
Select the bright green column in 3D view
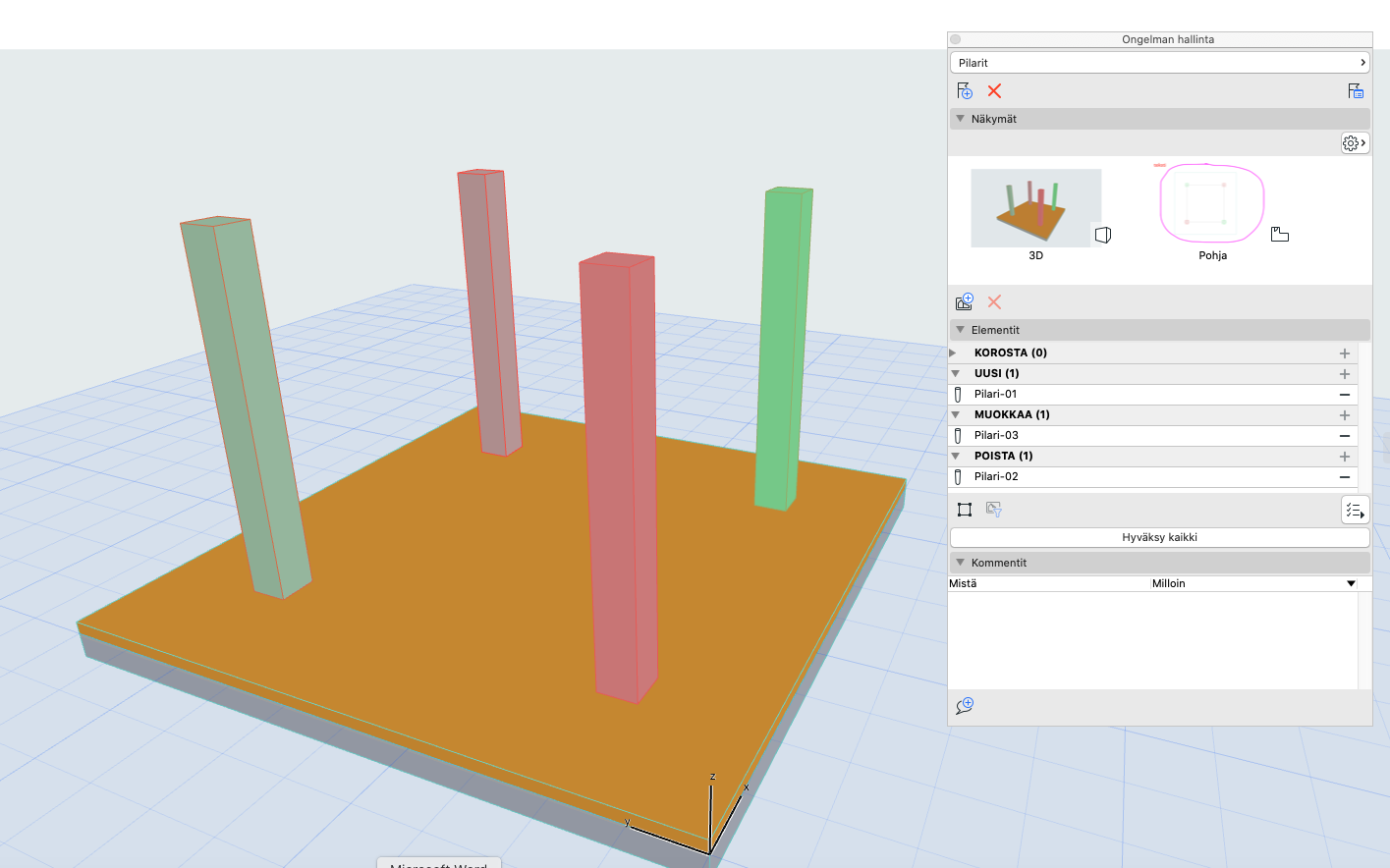[x=784, y=349]
